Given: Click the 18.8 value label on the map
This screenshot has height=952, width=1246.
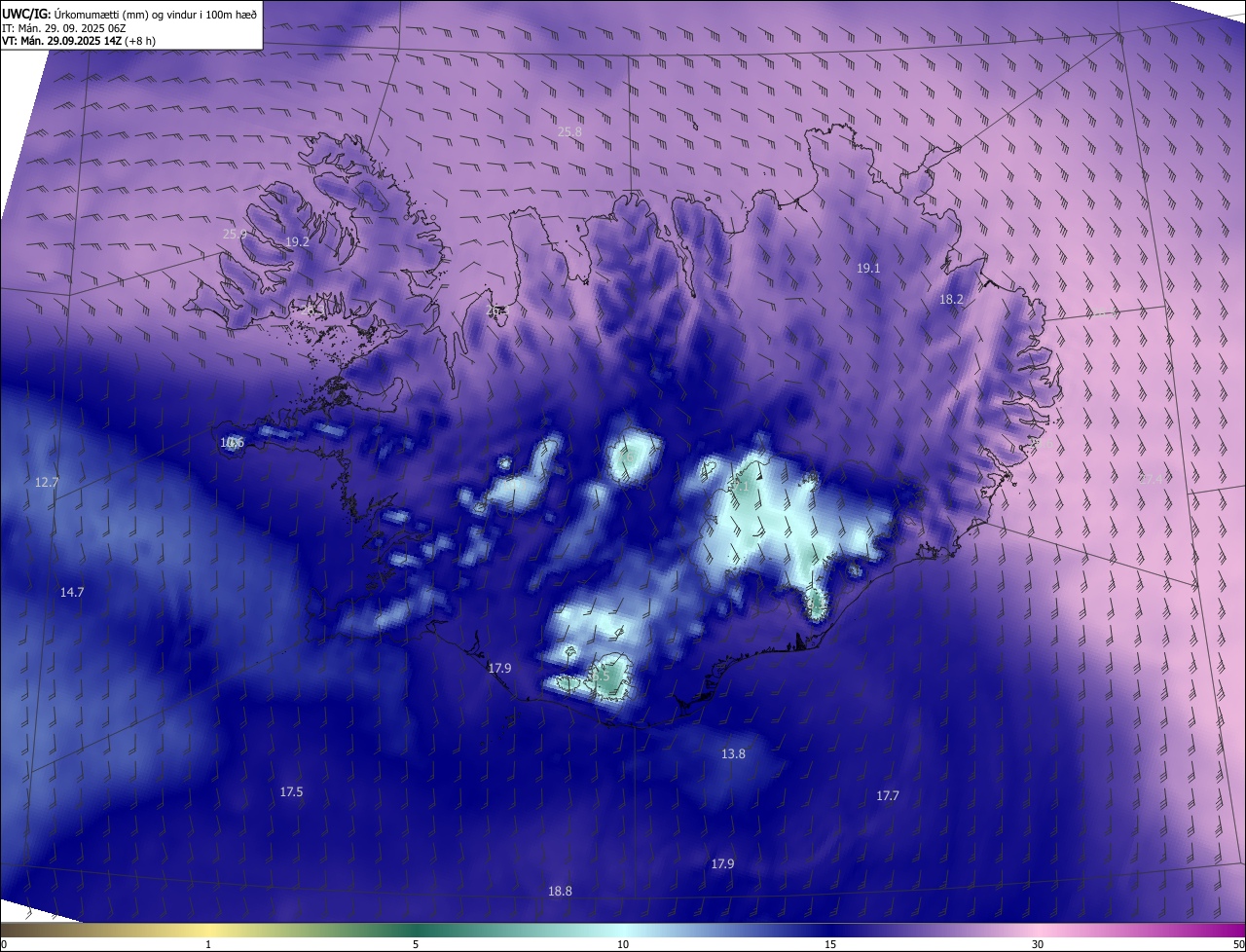Looking at the screenshot, I should [560, 892].
